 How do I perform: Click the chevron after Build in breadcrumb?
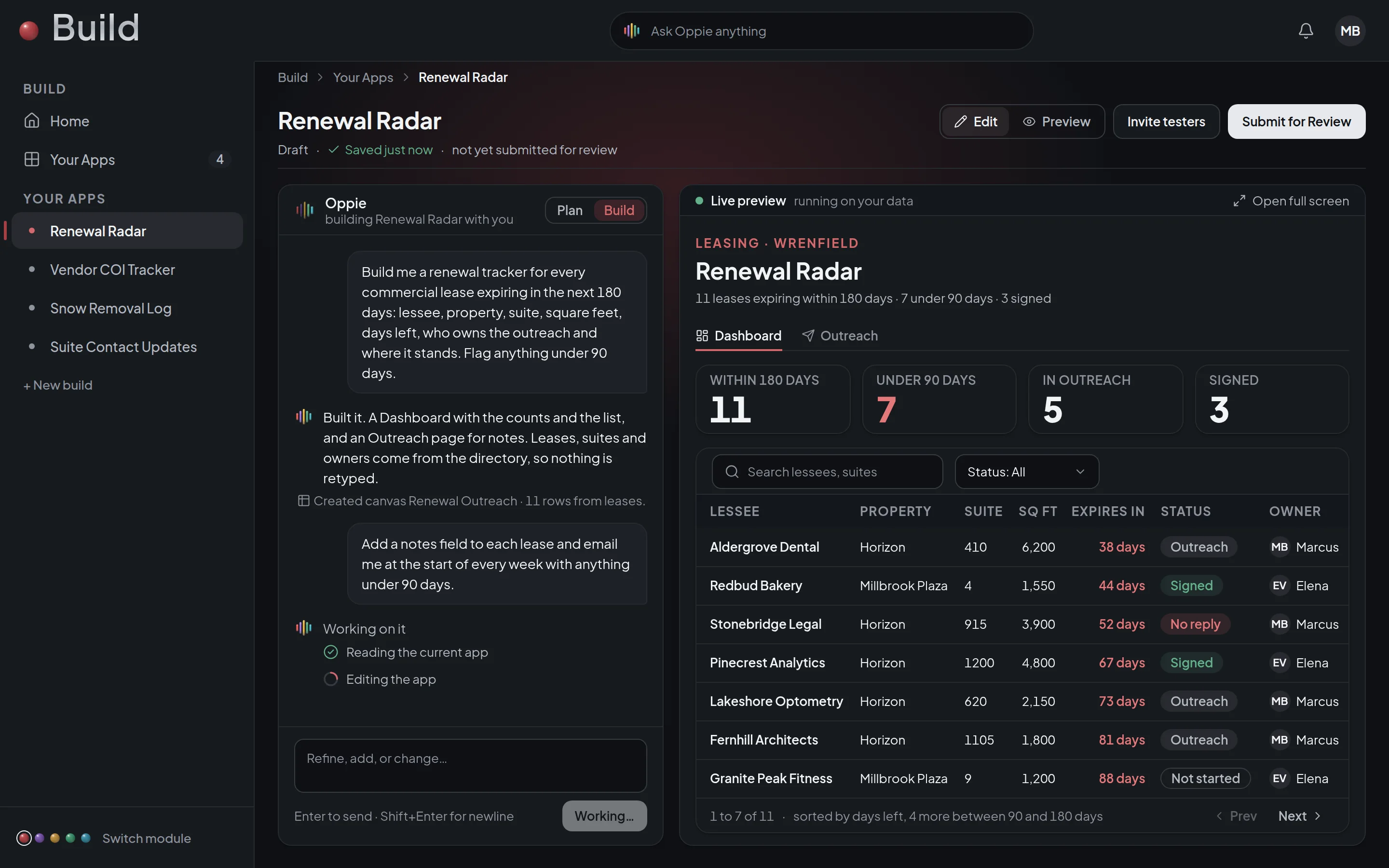point(320,78)
